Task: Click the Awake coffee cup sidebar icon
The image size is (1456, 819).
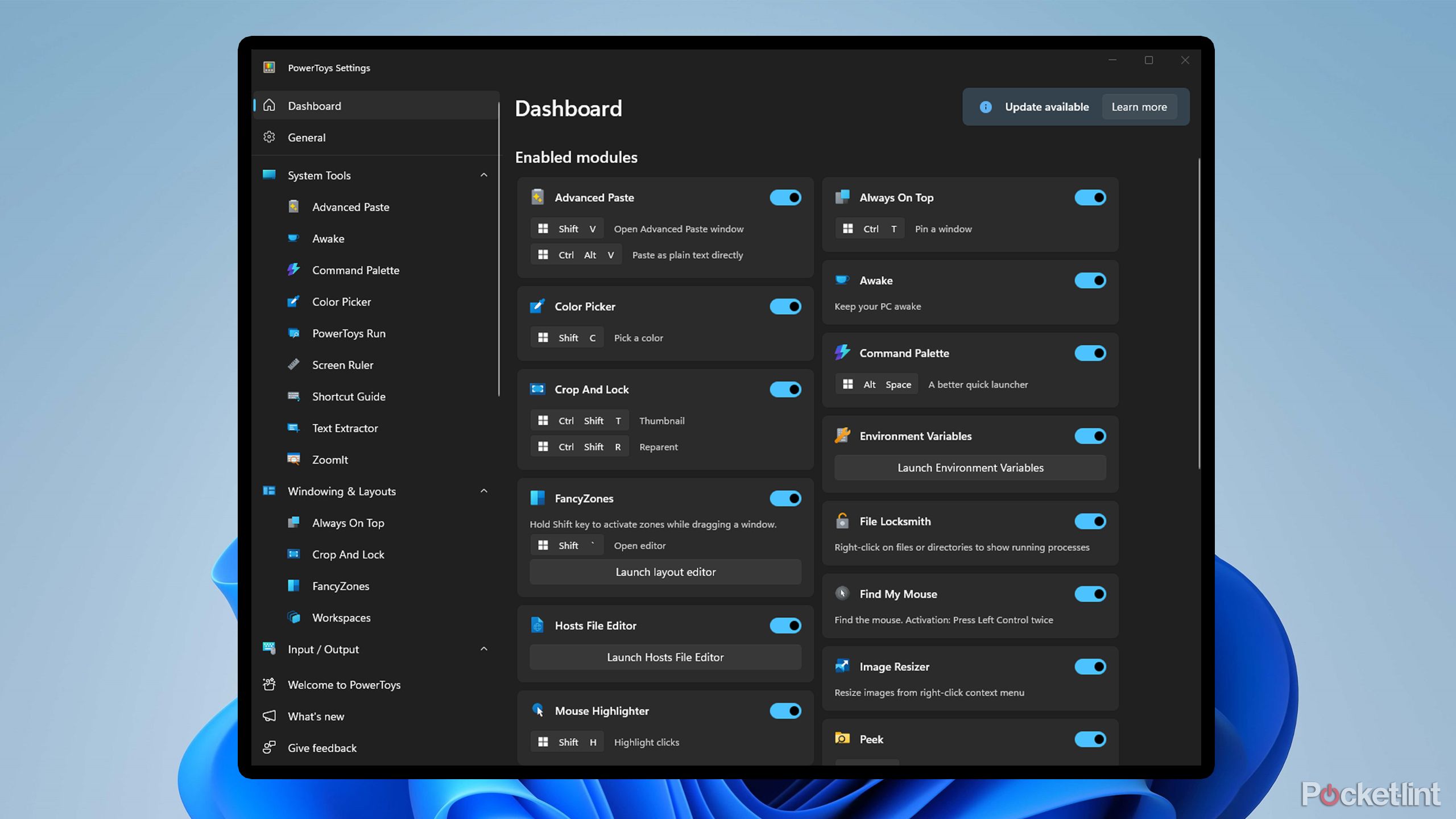Action: 293,238
